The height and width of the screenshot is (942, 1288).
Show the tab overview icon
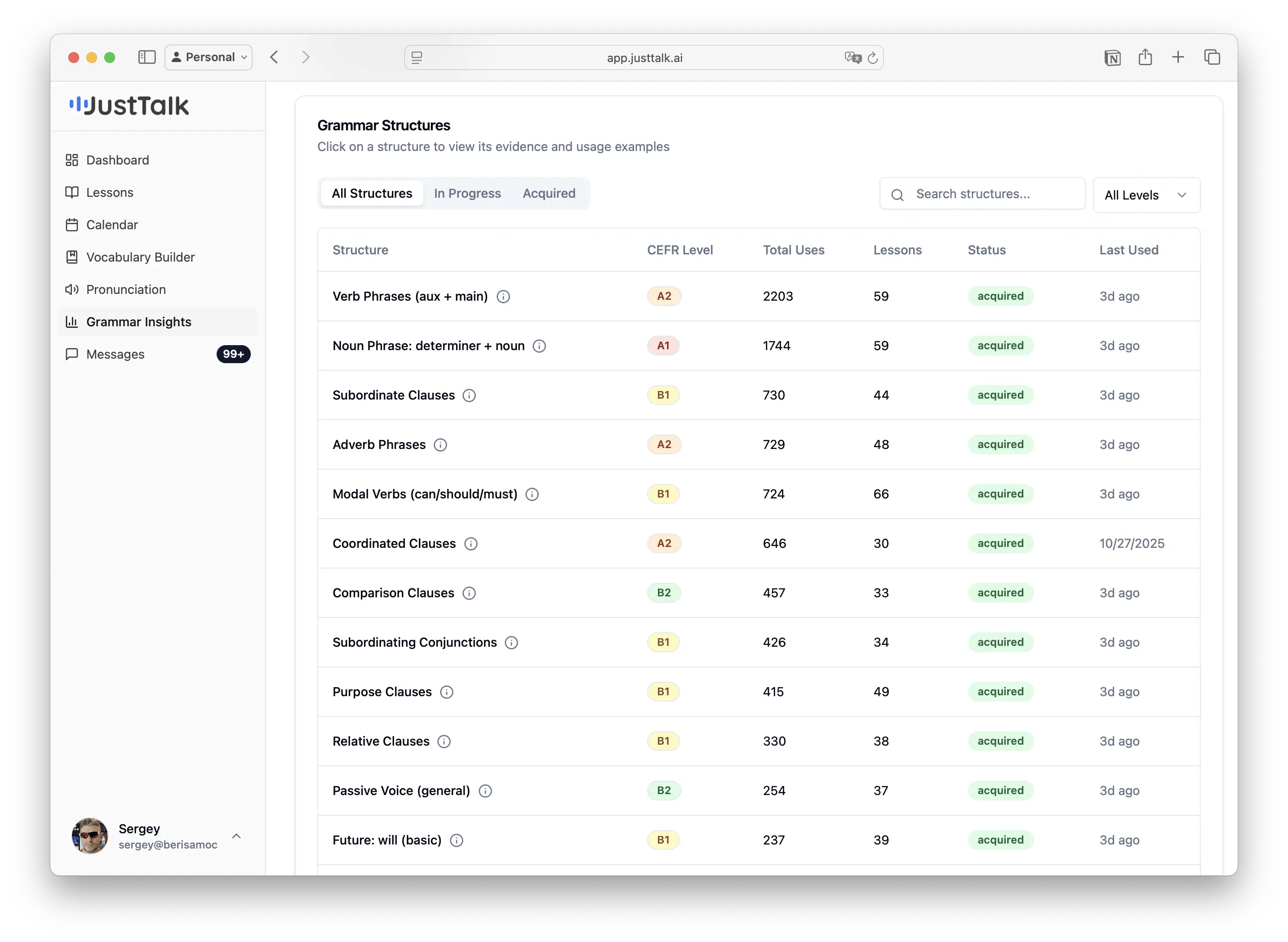(x=1212, y=57)
